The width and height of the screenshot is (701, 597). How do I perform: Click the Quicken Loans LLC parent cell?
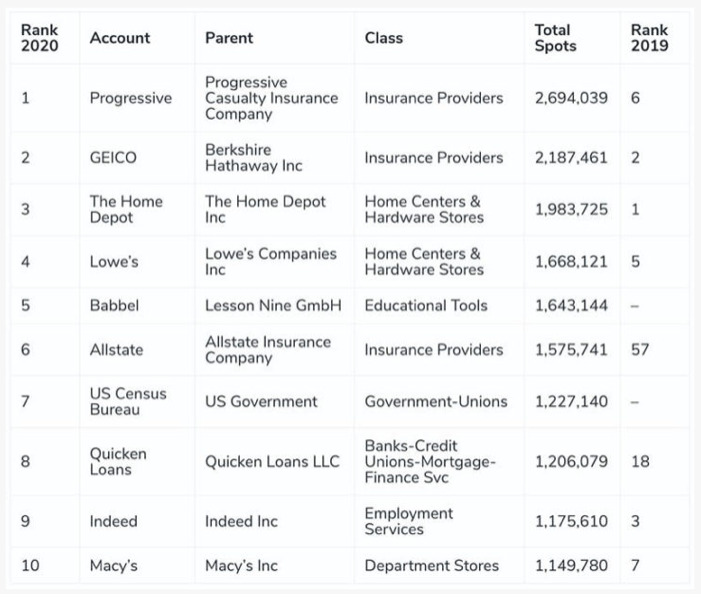[272, 462]
